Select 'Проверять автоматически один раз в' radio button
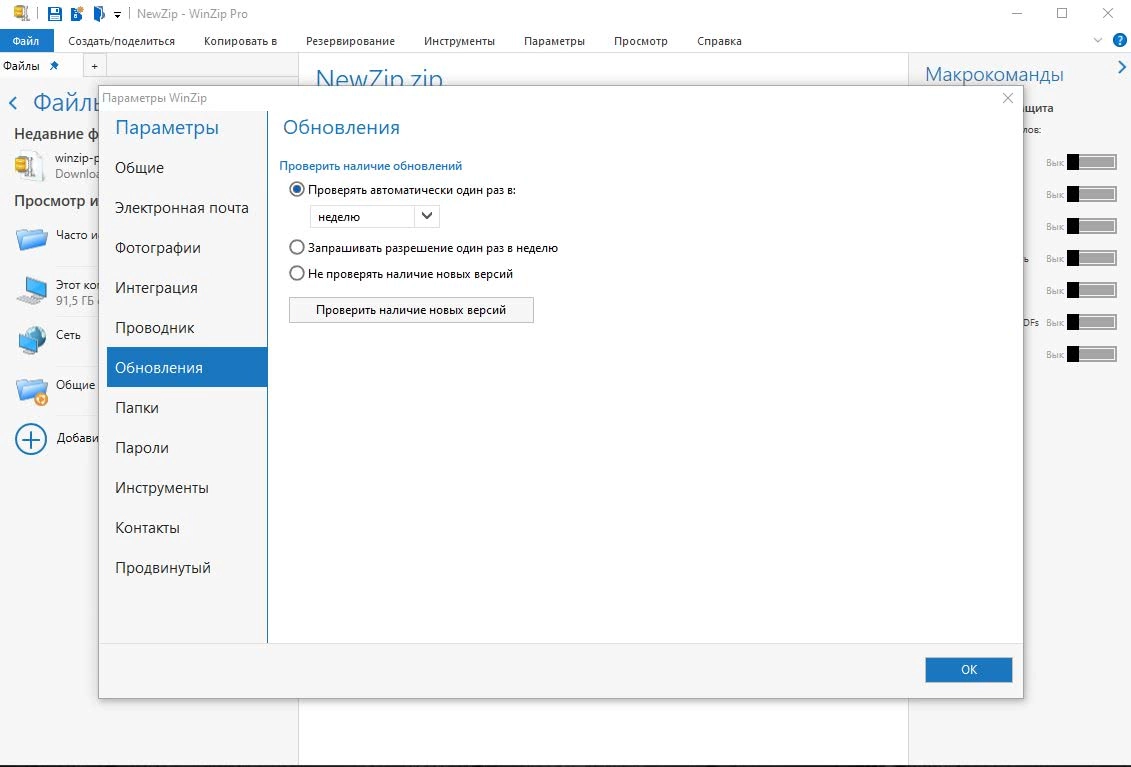The width and height of the screenshot is (1131, 767). point(296,190)
